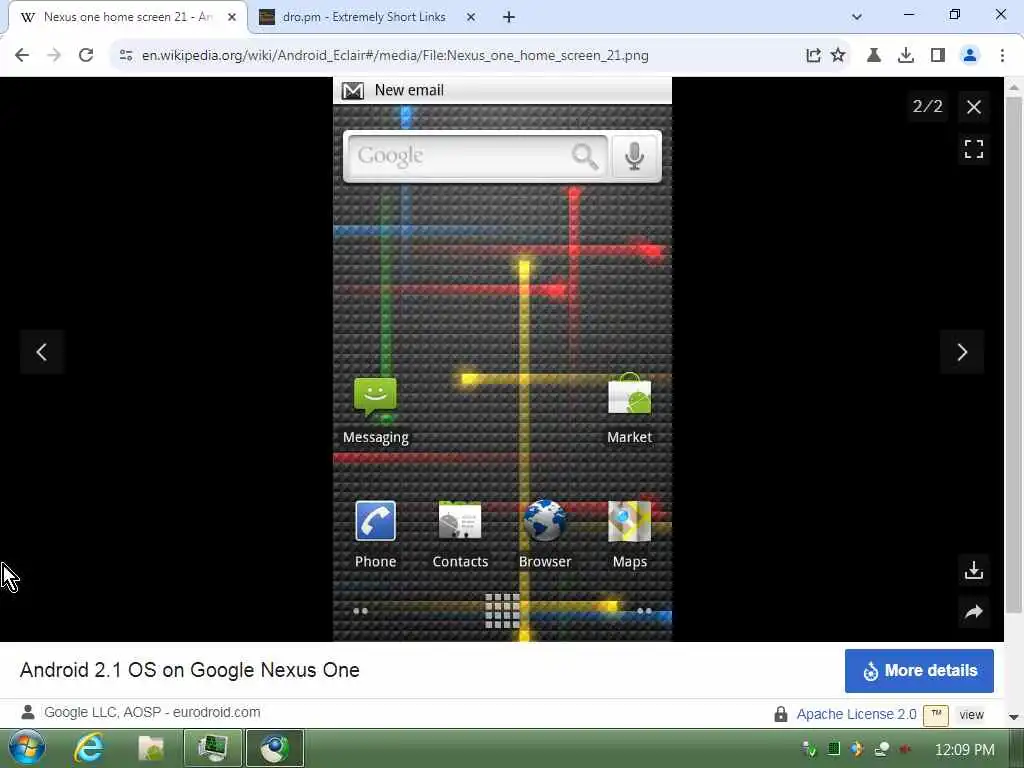The width and height of the screenshot is (1024, 768).
Task: Click the page vertical scrollbar
Action: point(1014,355)
